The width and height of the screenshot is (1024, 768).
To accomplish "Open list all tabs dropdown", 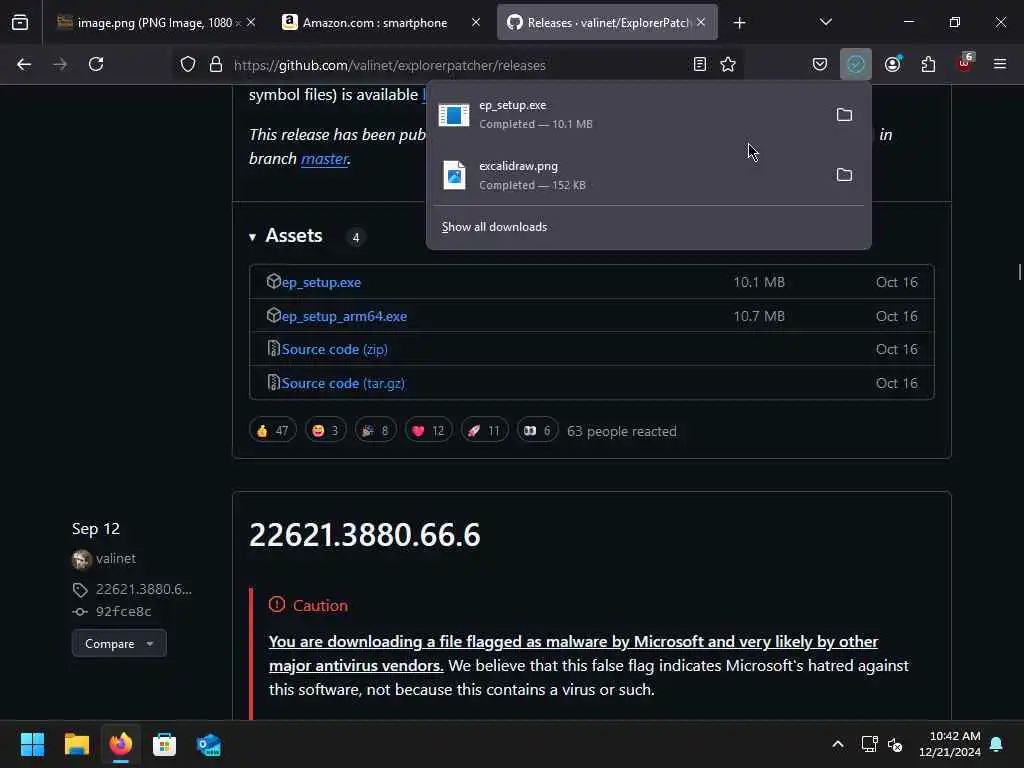I will [x=825, y=22].
